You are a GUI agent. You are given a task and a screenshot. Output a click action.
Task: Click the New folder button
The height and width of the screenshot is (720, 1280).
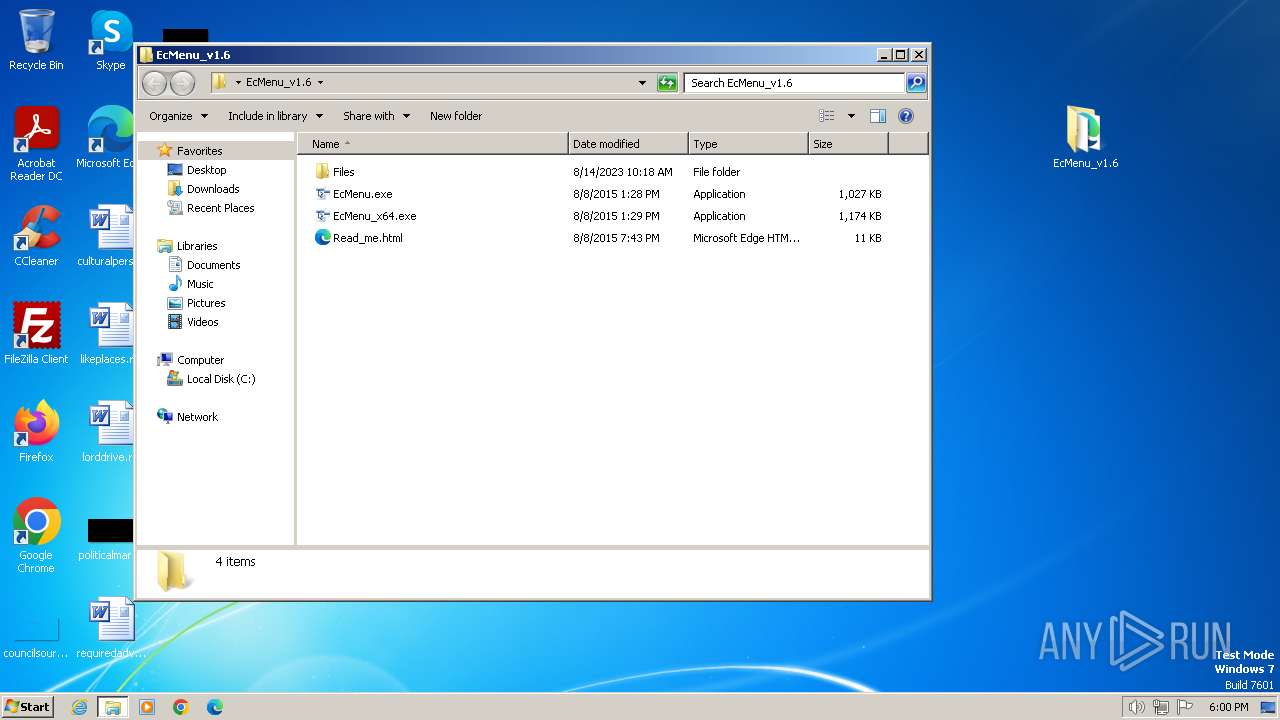tap(456, 116)
